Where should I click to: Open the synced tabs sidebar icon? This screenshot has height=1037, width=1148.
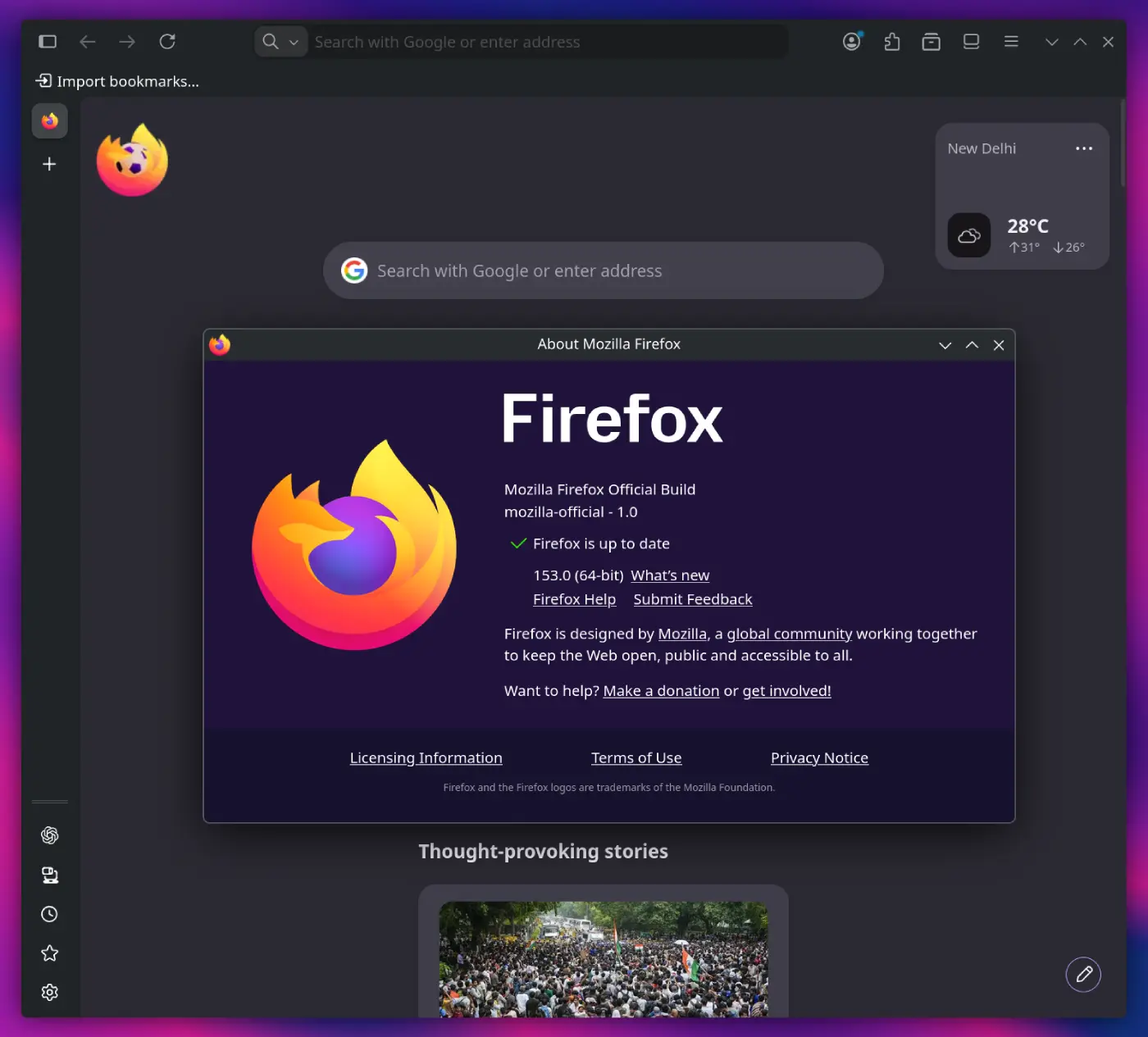pos(972,42)
